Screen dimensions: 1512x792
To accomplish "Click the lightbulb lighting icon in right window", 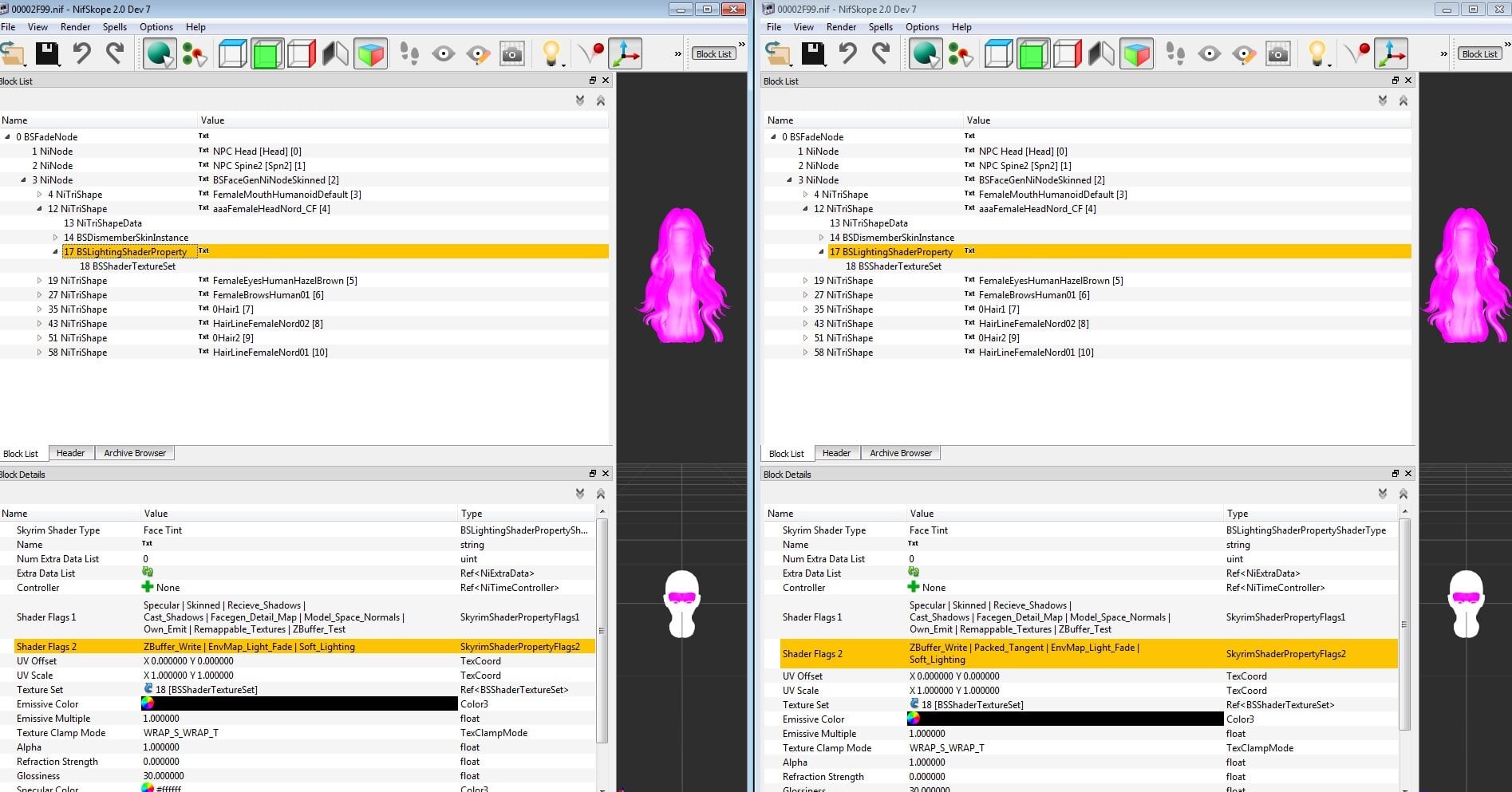I will click(1317, 53).
